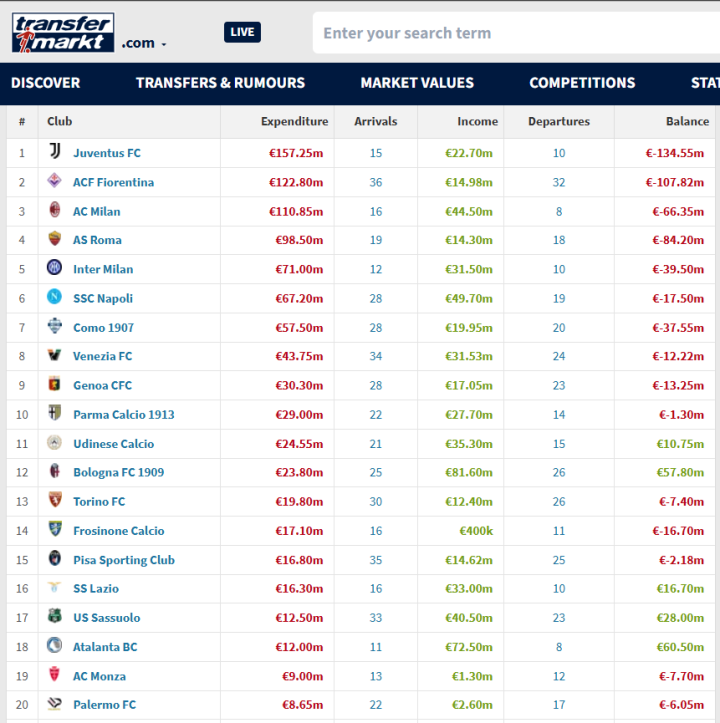The width and height of the screenshot is (720, 723).
Task: Click the Genoa CFC crest icon
Action: coord(54,384)
